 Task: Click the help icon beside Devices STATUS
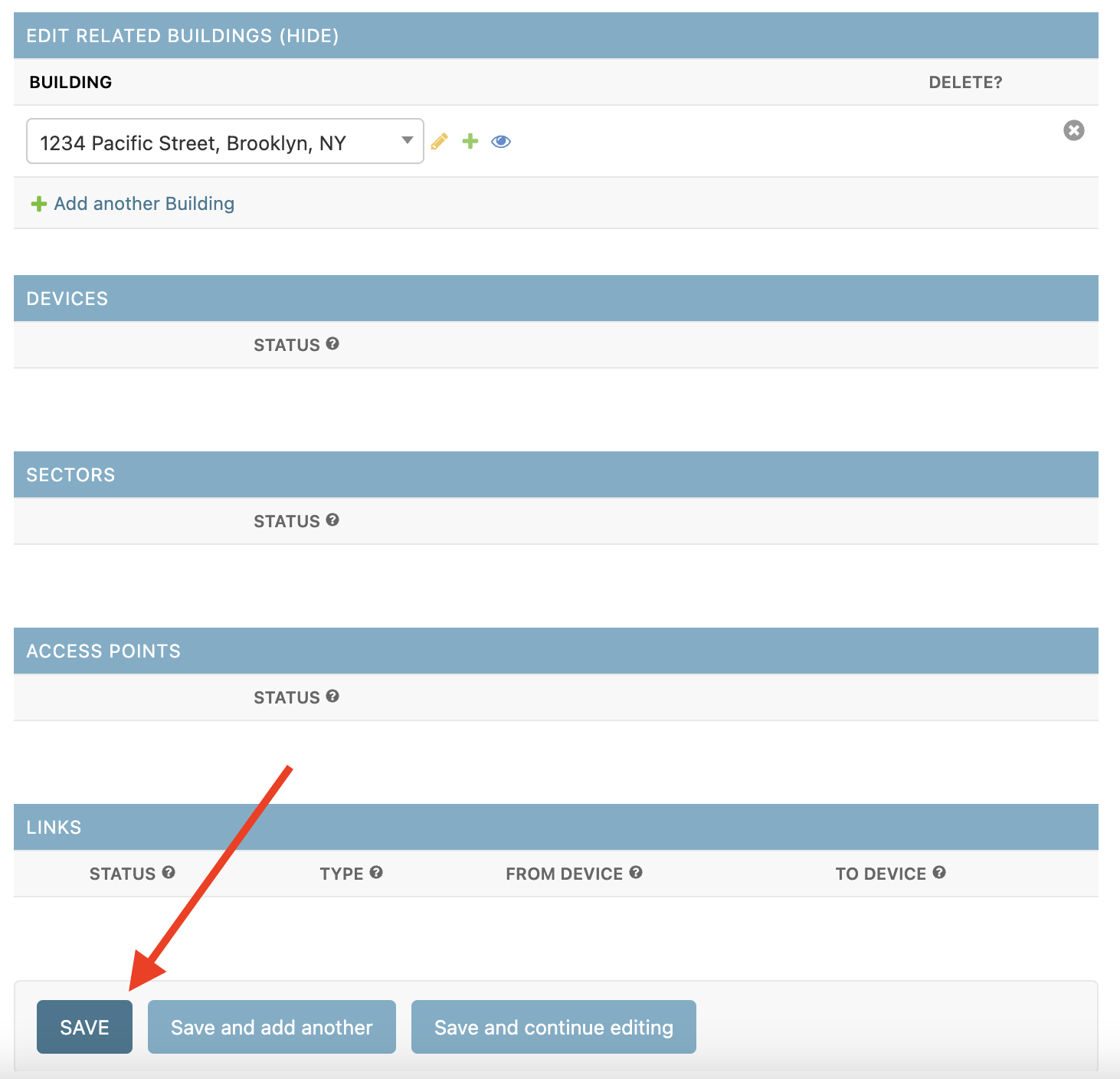pyautogui.click(x=332, y=343)
